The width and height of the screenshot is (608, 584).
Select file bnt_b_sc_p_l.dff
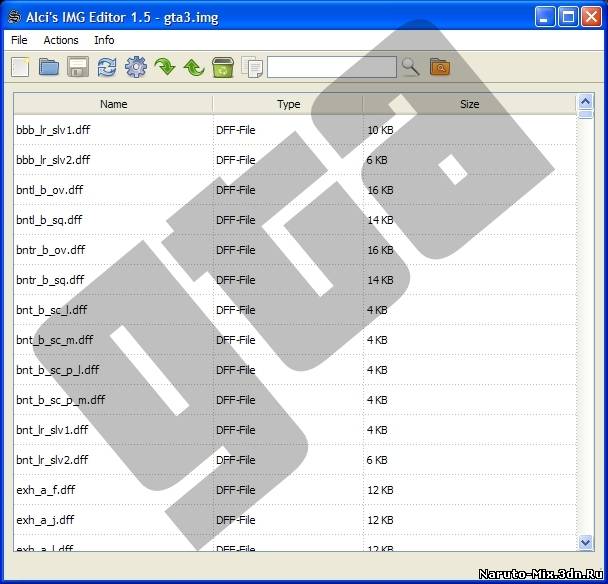point(57,370)
